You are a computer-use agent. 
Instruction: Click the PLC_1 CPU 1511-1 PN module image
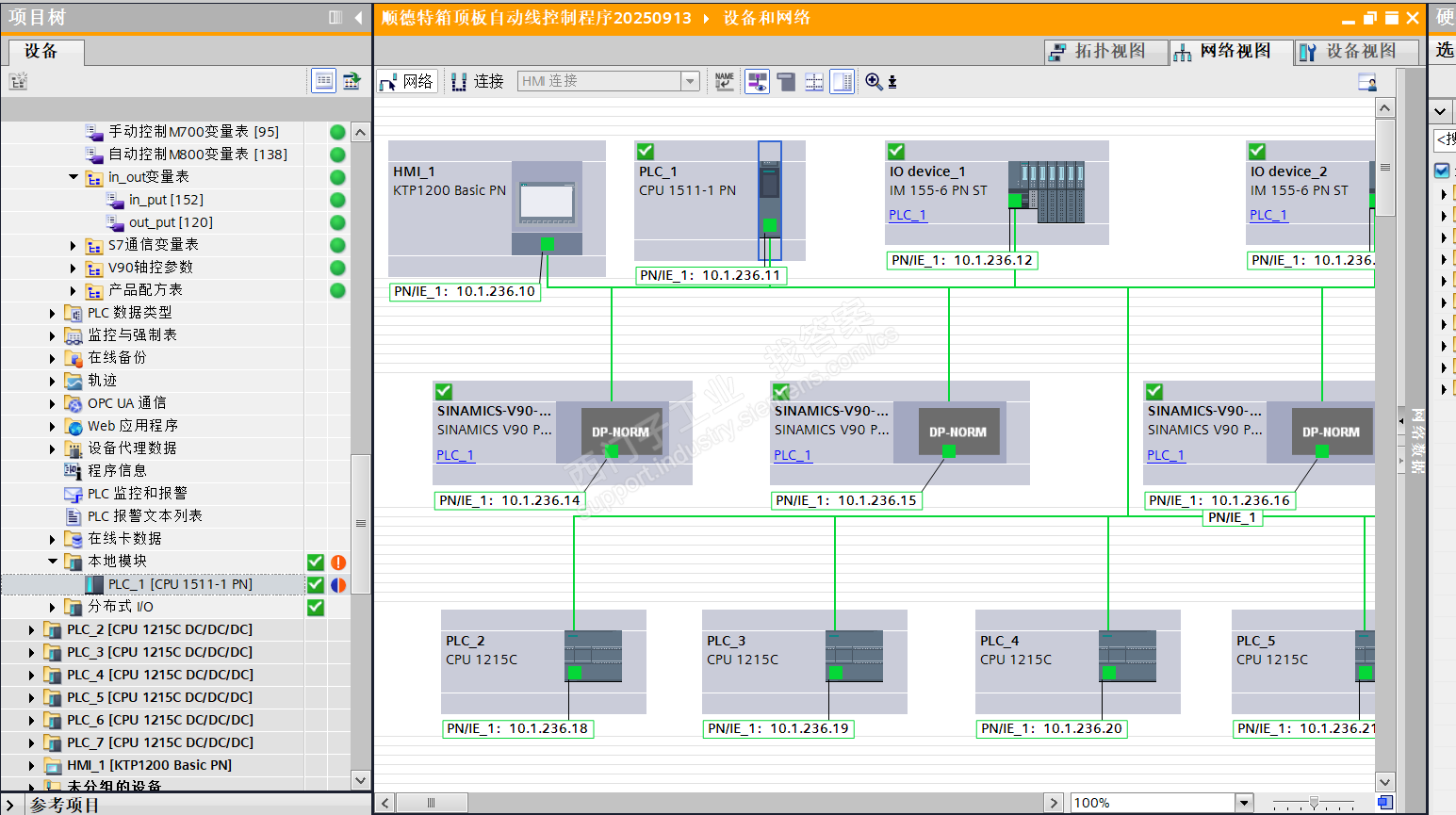[x=770, y=201]
